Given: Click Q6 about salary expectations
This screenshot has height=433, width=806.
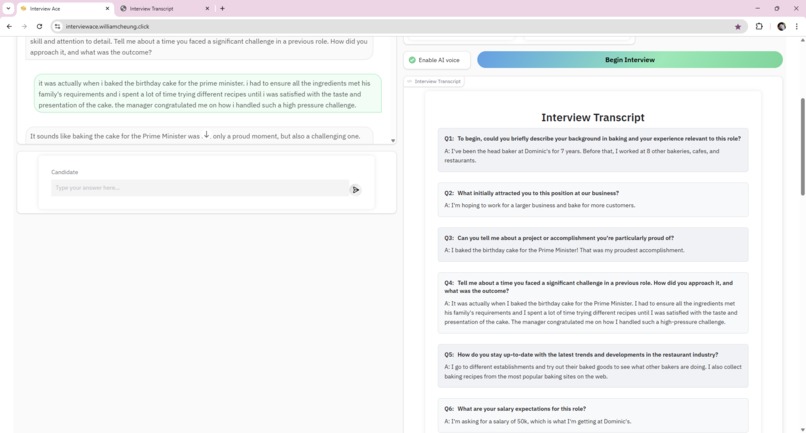Looking at the screenshot, I should [x=515, y=409].
